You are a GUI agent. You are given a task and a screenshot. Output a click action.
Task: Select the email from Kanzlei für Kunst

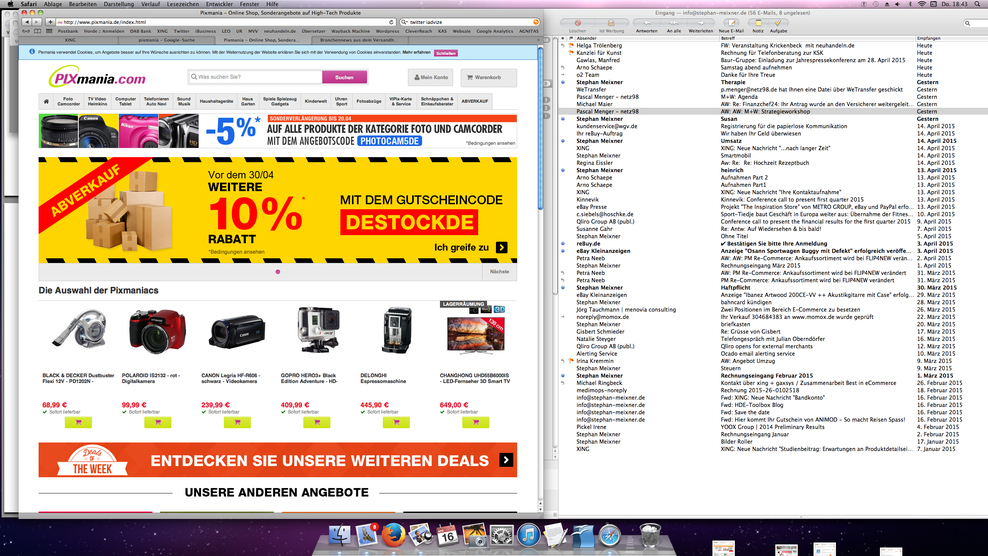pyautogui.click(x=599, y=53)
